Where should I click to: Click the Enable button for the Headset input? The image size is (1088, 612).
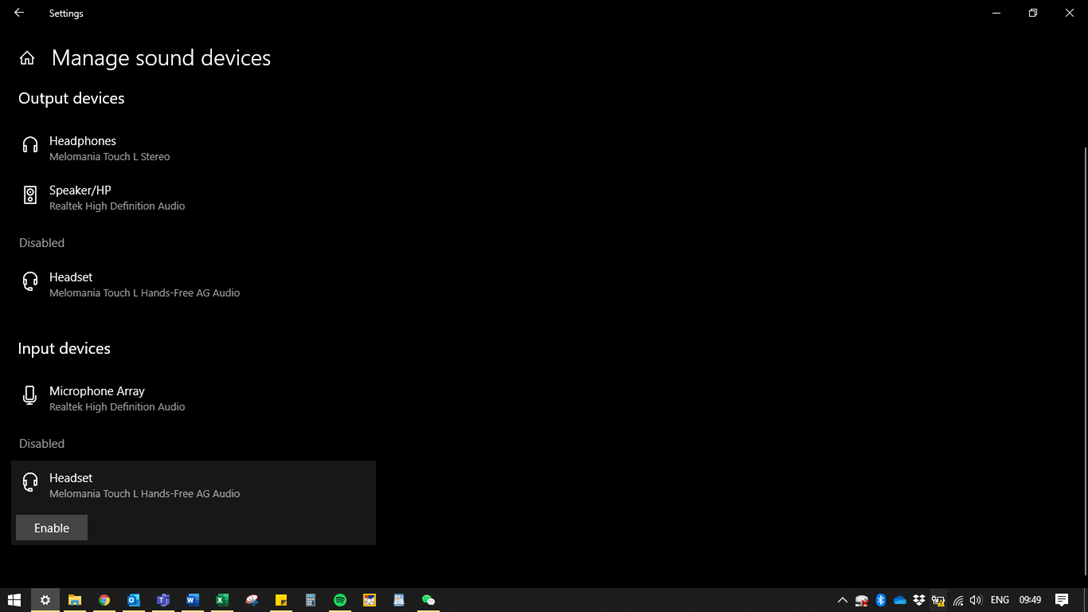52,528
